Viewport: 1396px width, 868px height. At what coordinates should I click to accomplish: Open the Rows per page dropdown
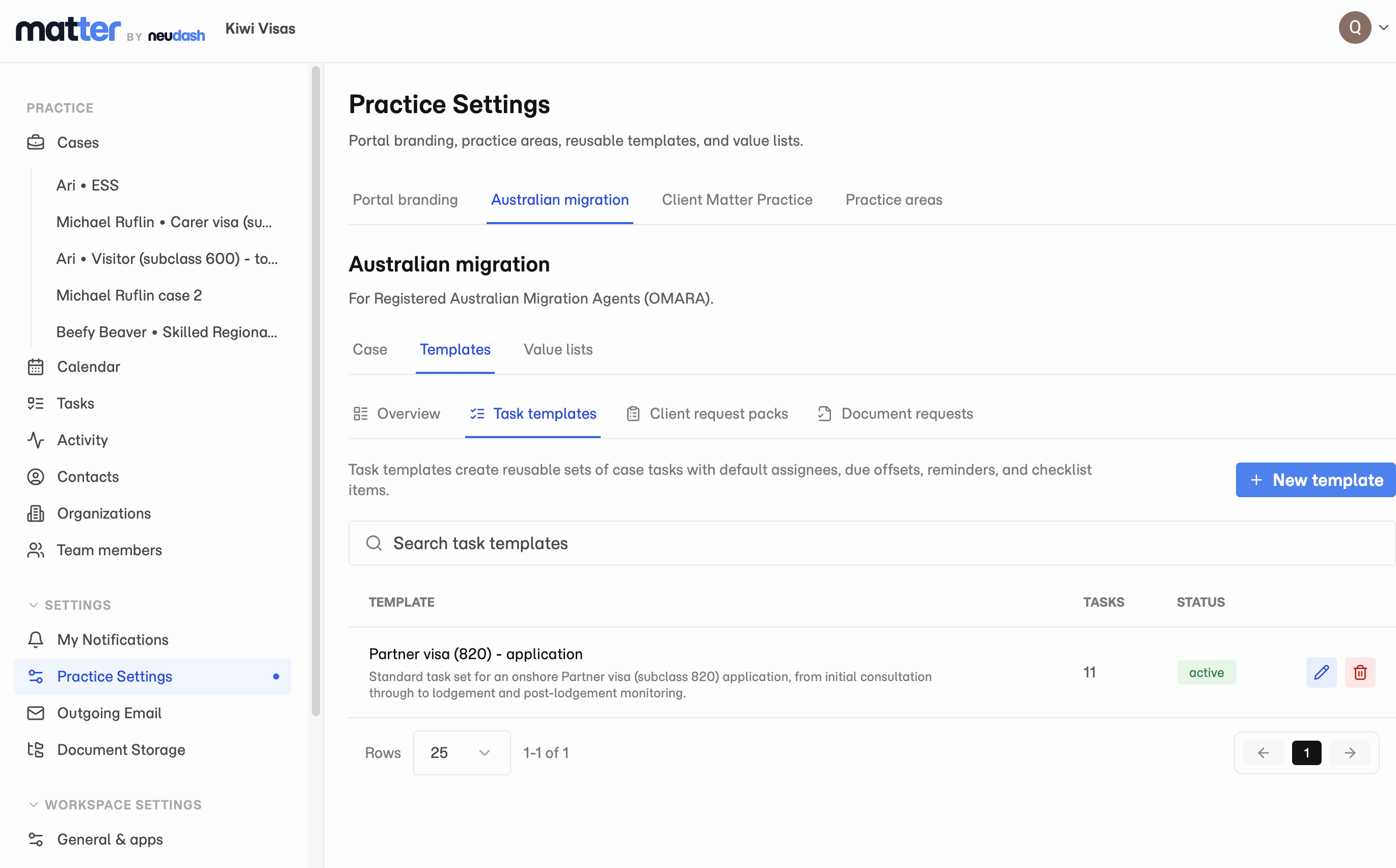[462, 752]
